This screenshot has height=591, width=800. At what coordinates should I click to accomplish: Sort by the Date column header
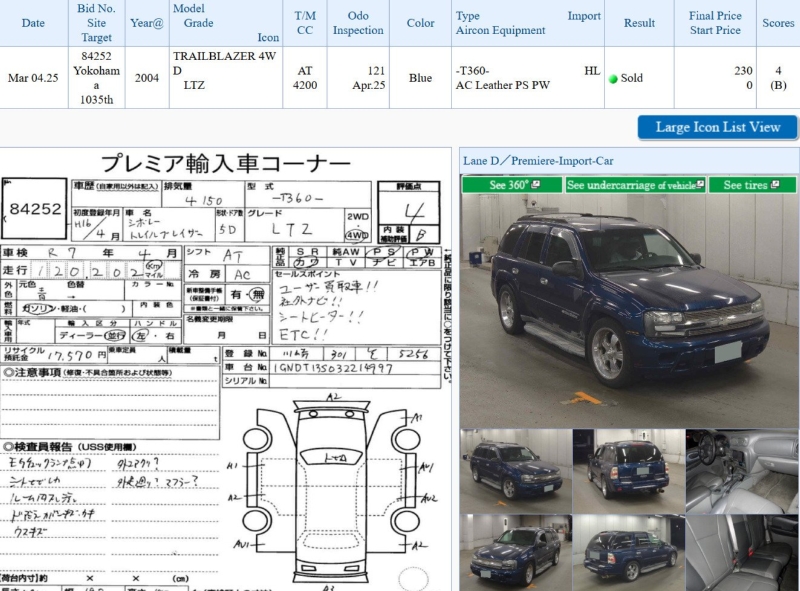point(33,23)
